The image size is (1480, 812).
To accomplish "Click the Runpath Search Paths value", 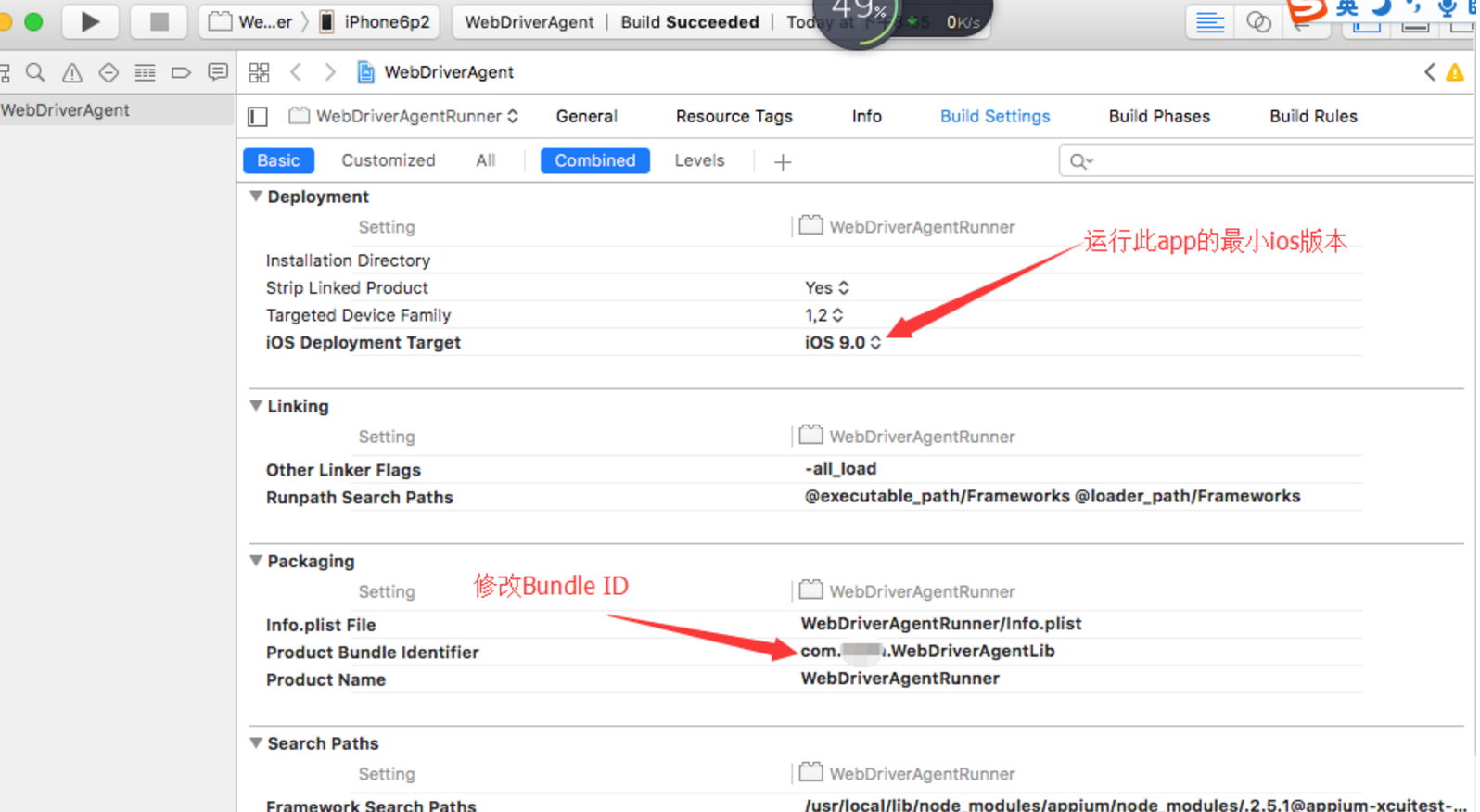I will [1053, 497].
